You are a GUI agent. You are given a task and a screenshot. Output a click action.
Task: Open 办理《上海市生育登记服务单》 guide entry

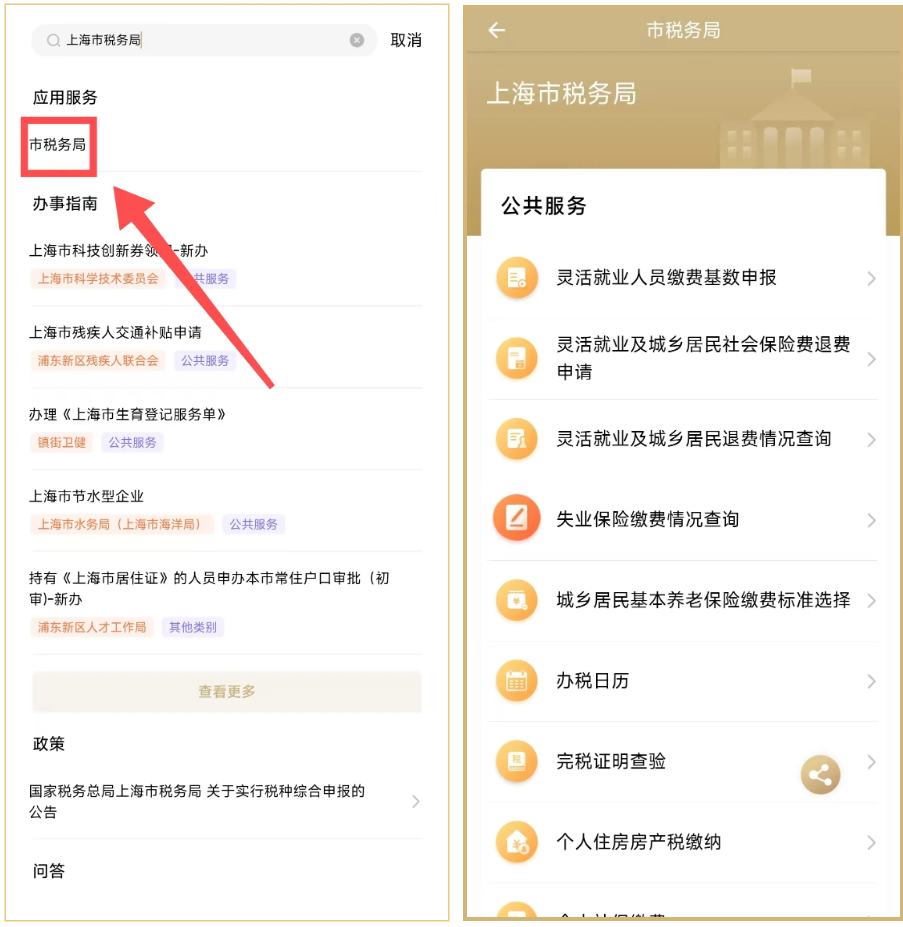tap(127, 414)
